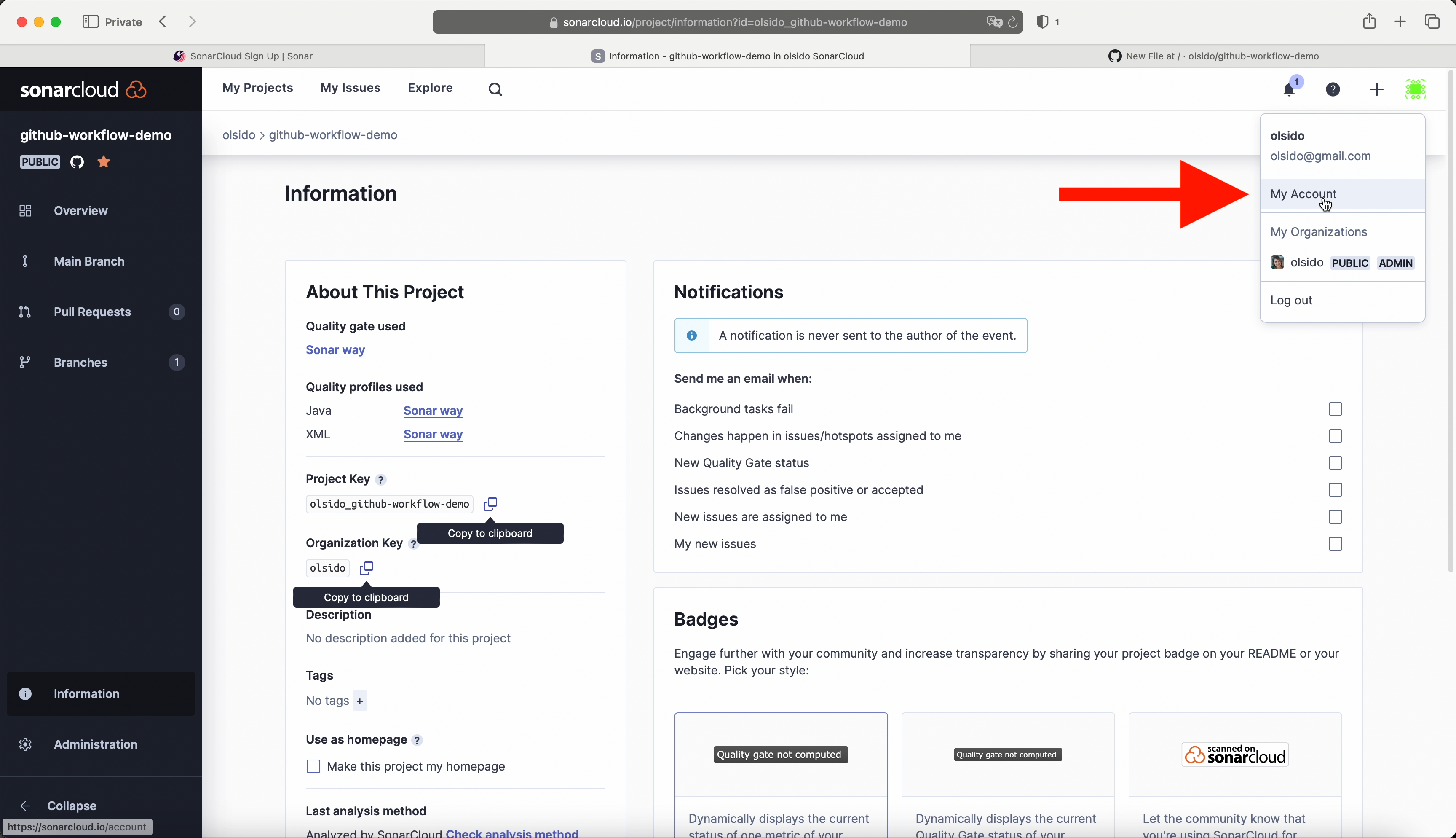
Task: Select the first Quality gate badge style
Action: (780, 755)
